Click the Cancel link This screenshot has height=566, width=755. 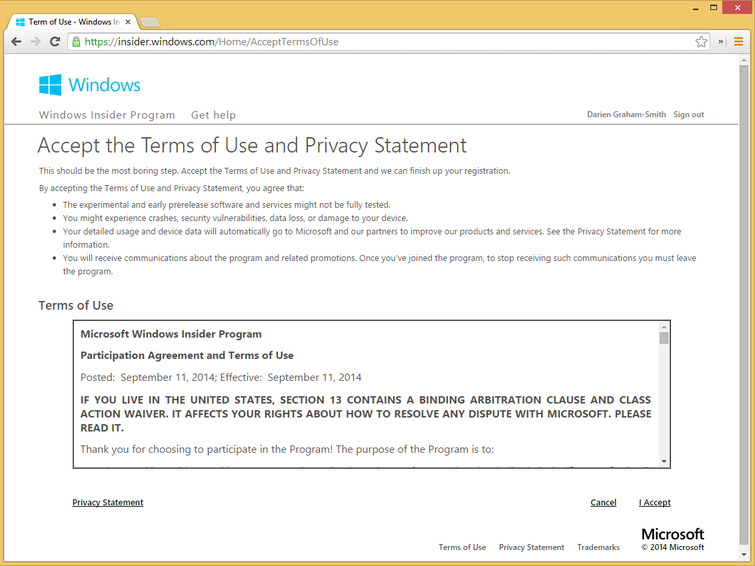(x=603, y=502)
